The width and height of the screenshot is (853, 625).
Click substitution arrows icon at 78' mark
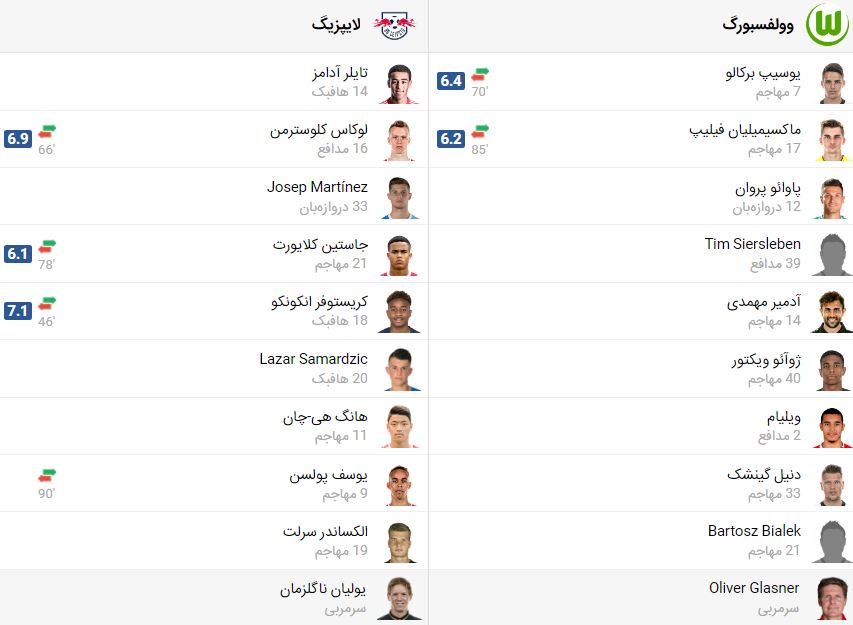(x=47, y=247)
